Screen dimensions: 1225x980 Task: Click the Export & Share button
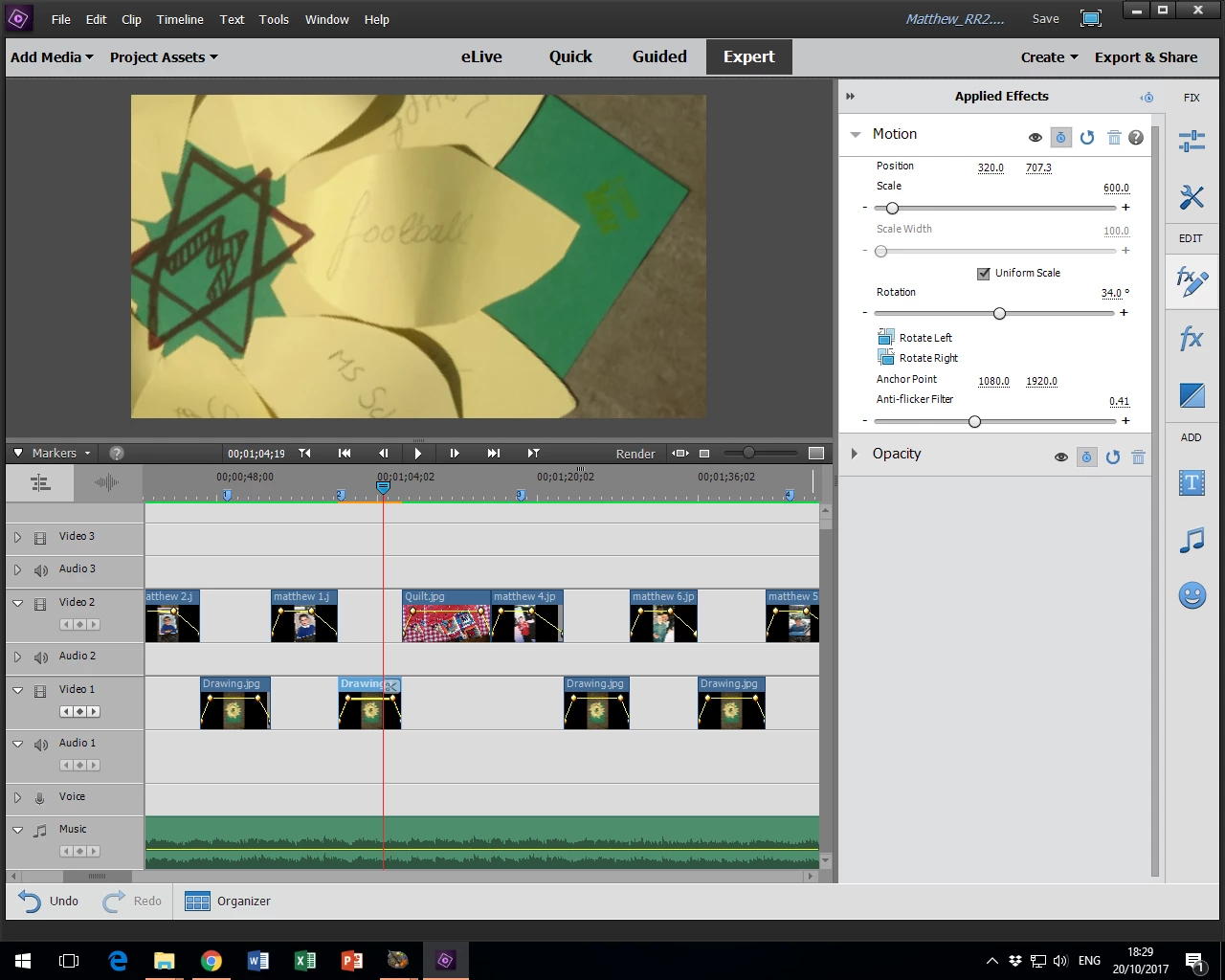point(1146,57)
